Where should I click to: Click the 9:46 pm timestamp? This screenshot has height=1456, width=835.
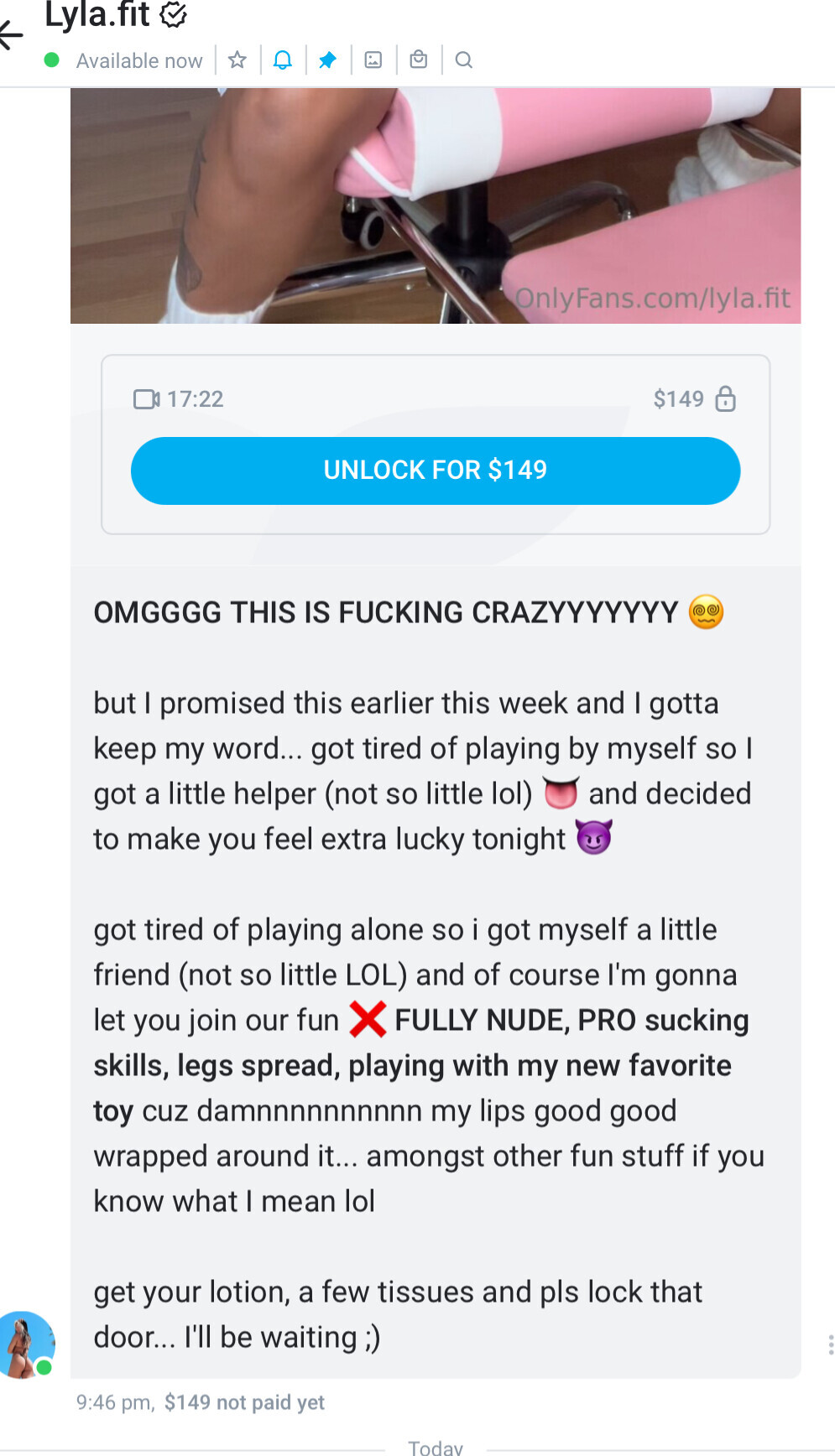tap(115, 1402)
